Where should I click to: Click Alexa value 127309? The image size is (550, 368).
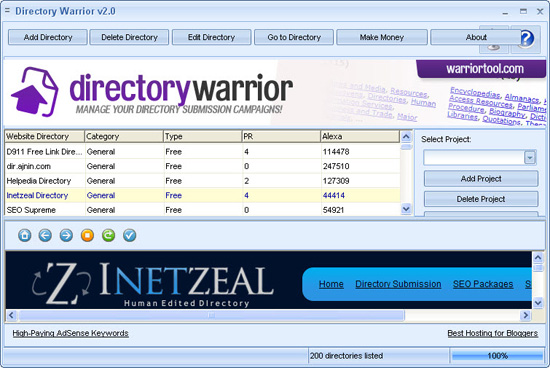(x=336, y=181)
